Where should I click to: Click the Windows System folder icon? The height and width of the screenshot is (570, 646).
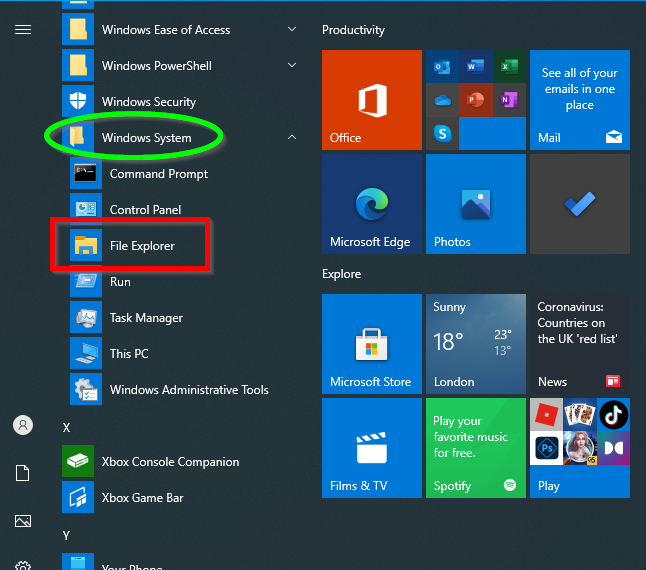[x=78, y=137]
